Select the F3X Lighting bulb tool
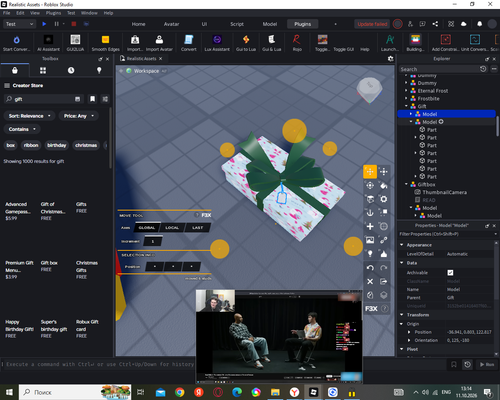This screenshot has height=400, width=500. (370, 254)
